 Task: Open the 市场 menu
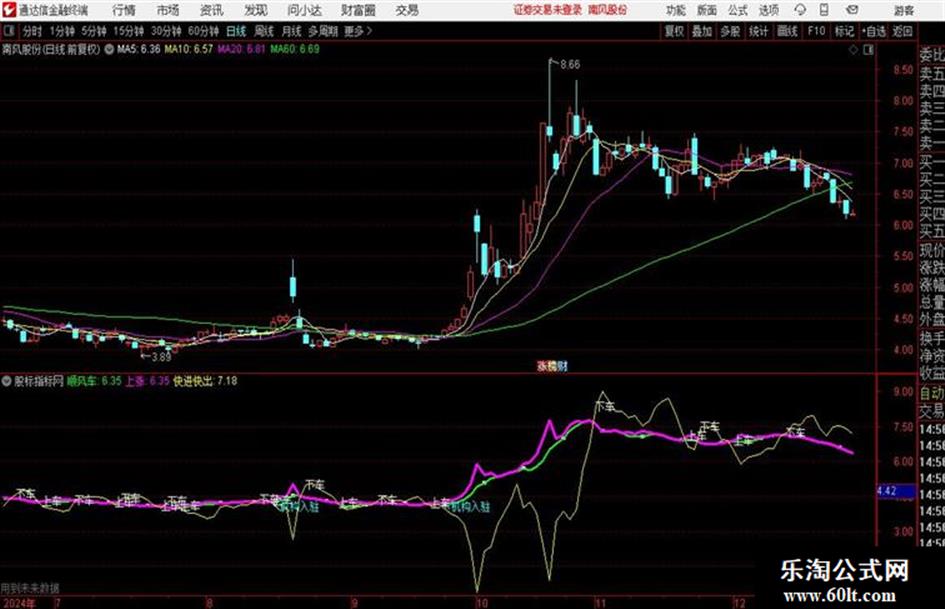[168, 10]
